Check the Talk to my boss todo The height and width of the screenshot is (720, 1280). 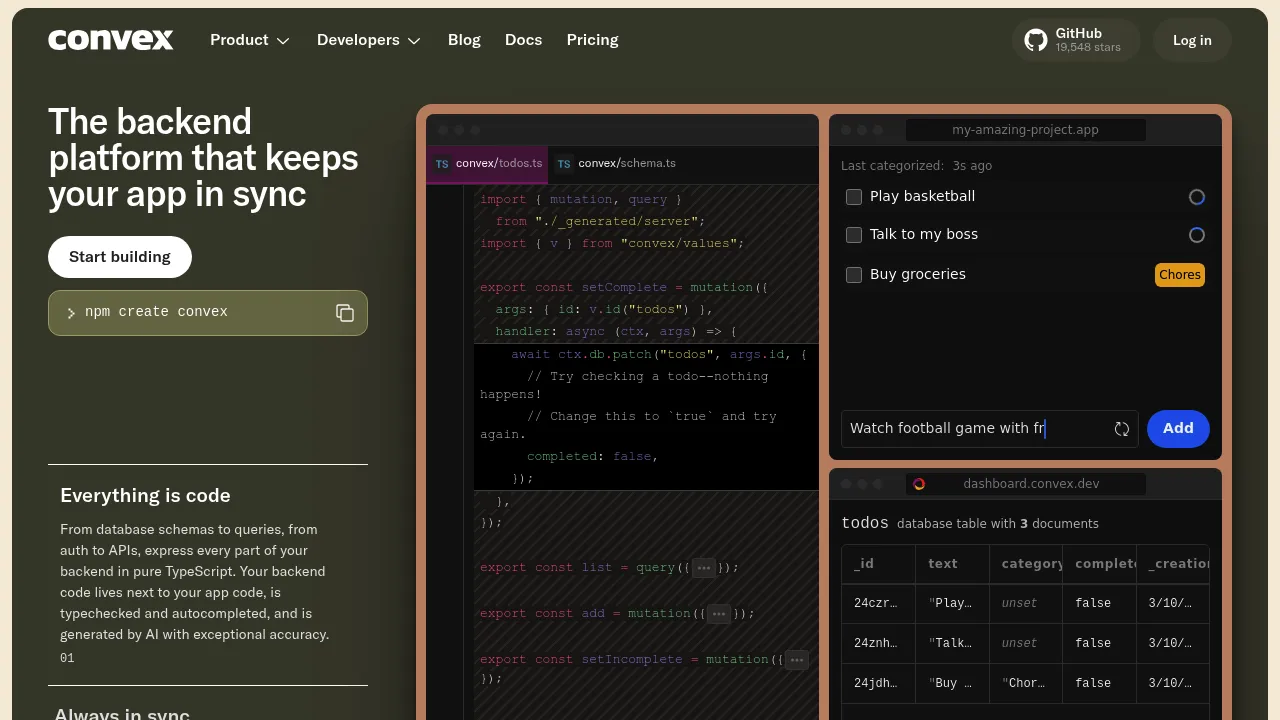coord(854,235)
